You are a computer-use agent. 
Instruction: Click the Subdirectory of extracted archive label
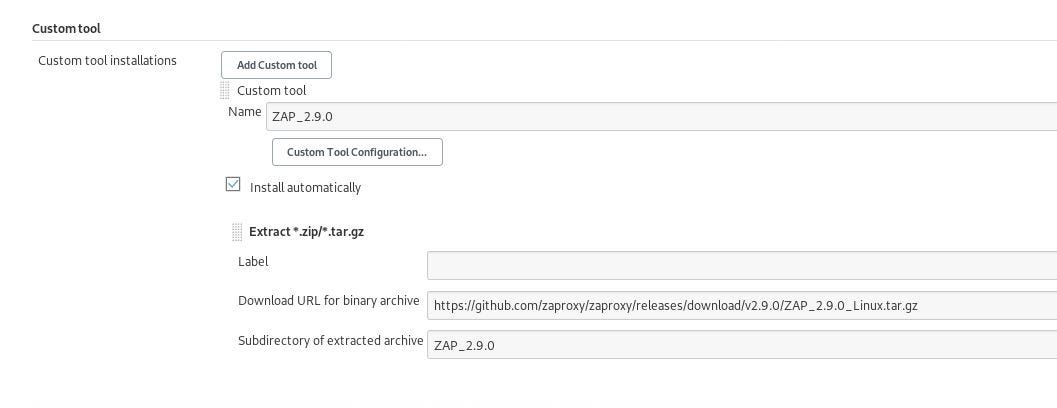[x=330, y=341]
